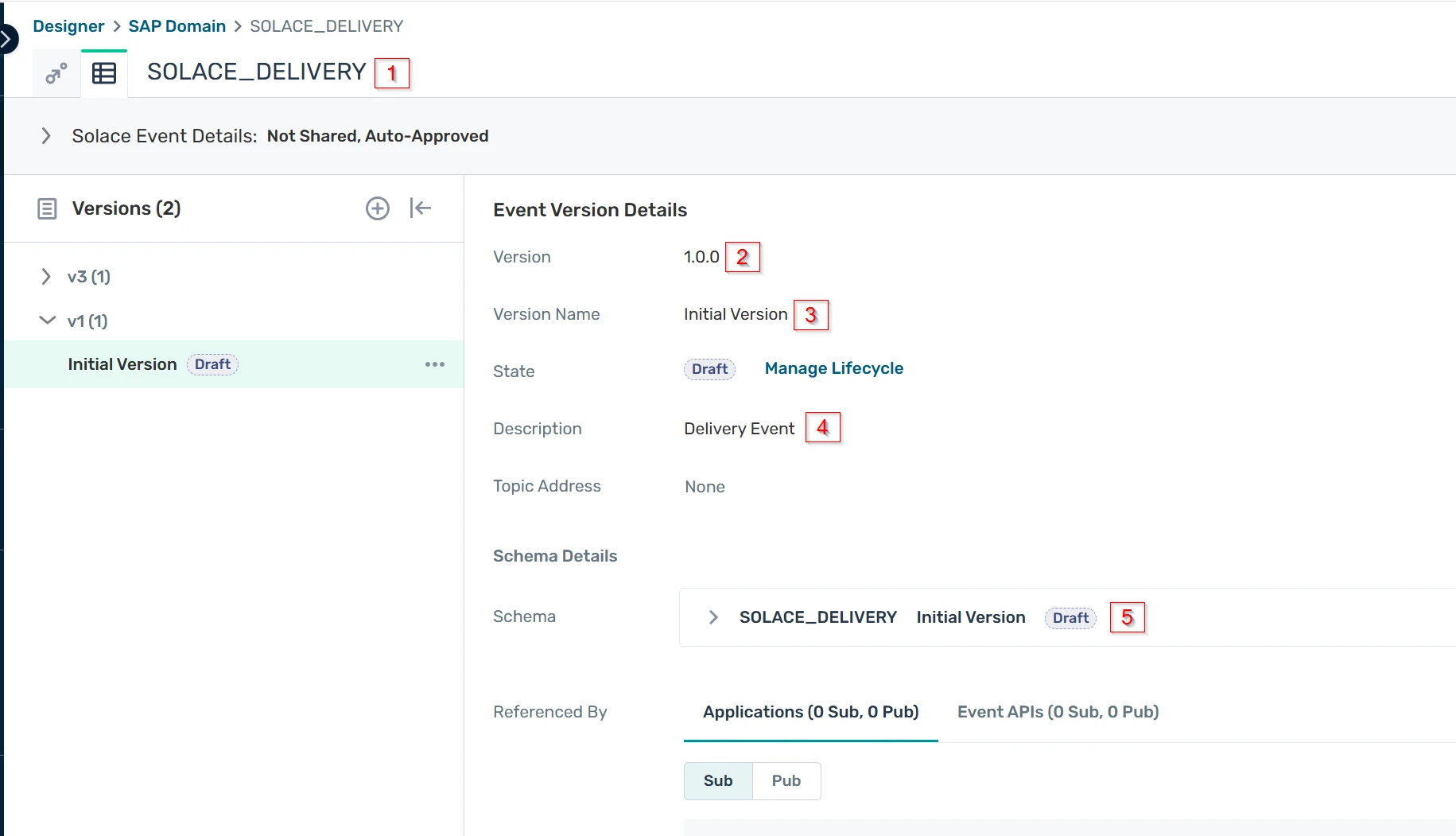Select Applications (0 Sub, 0 Pub) tab
The height and width of the screenshot is (836, 1456).
810,712
